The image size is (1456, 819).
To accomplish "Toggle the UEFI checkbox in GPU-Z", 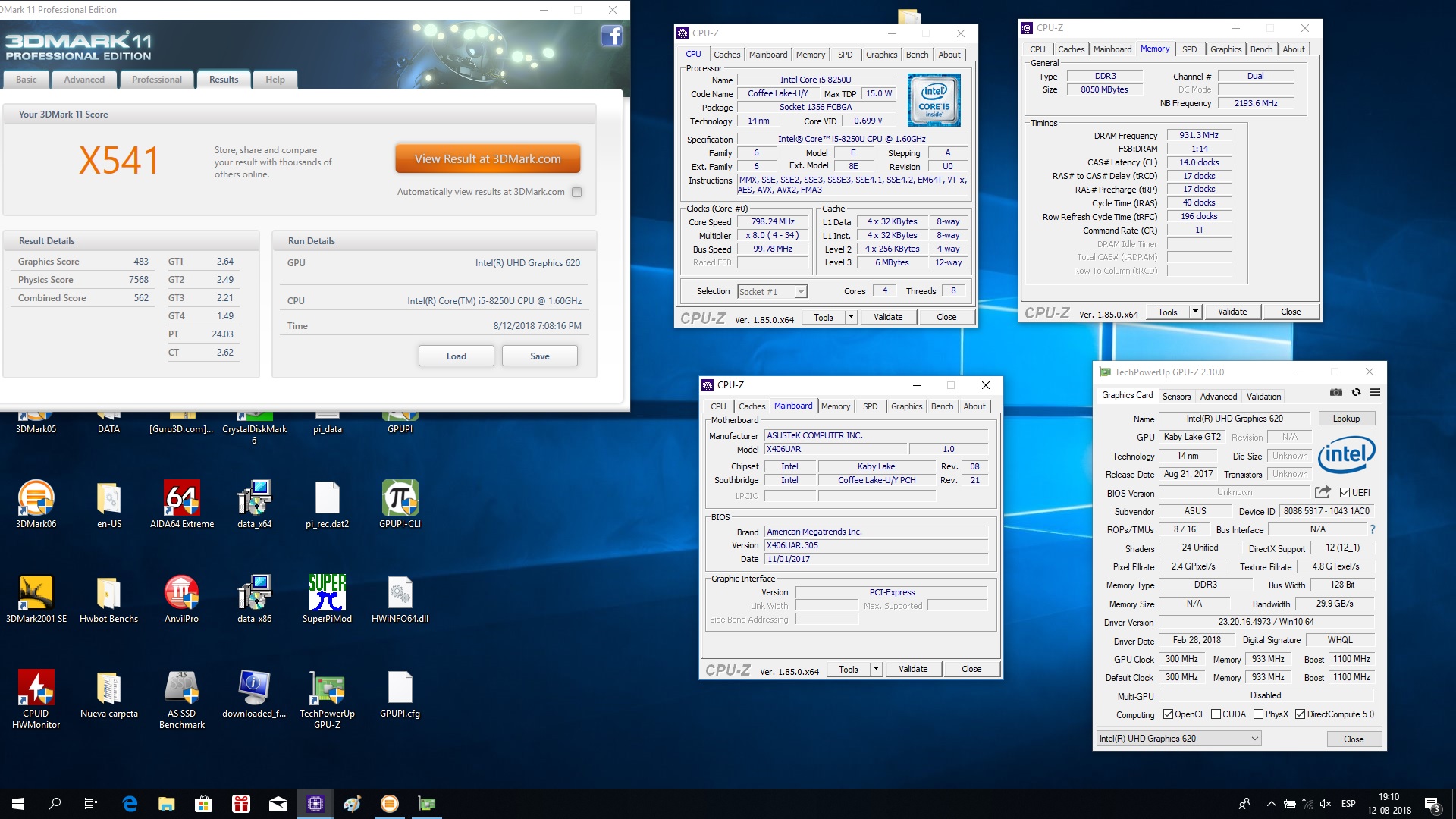I will [x=1345, y=493].
